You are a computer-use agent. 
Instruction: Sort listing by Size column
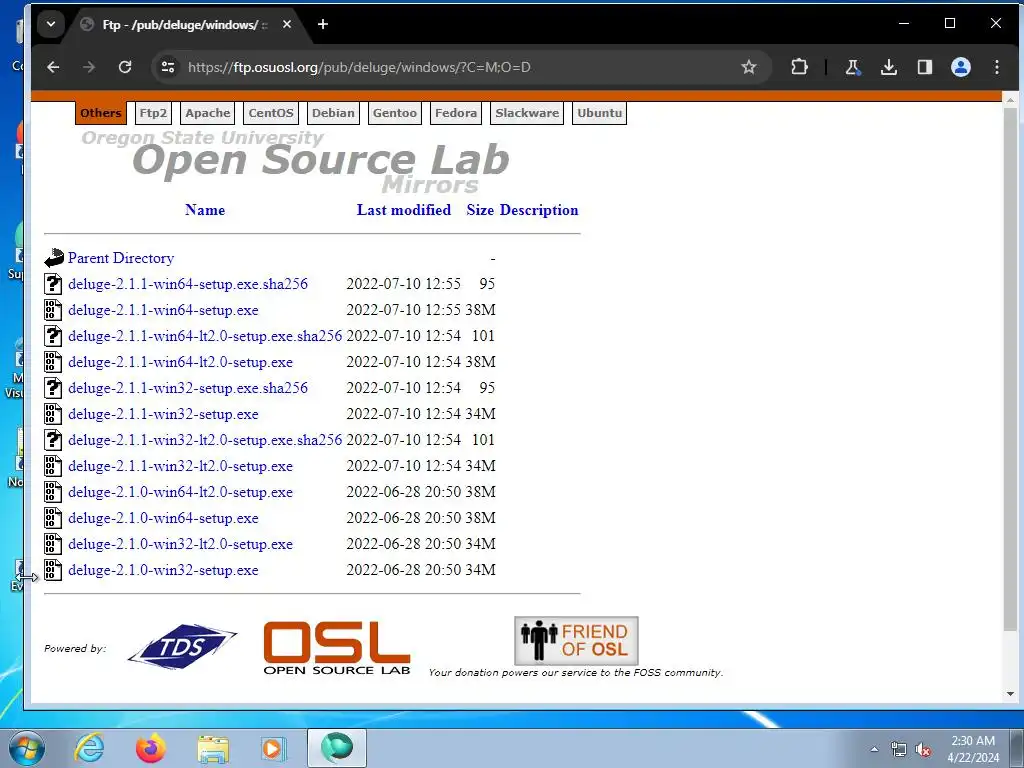[480, 210]
